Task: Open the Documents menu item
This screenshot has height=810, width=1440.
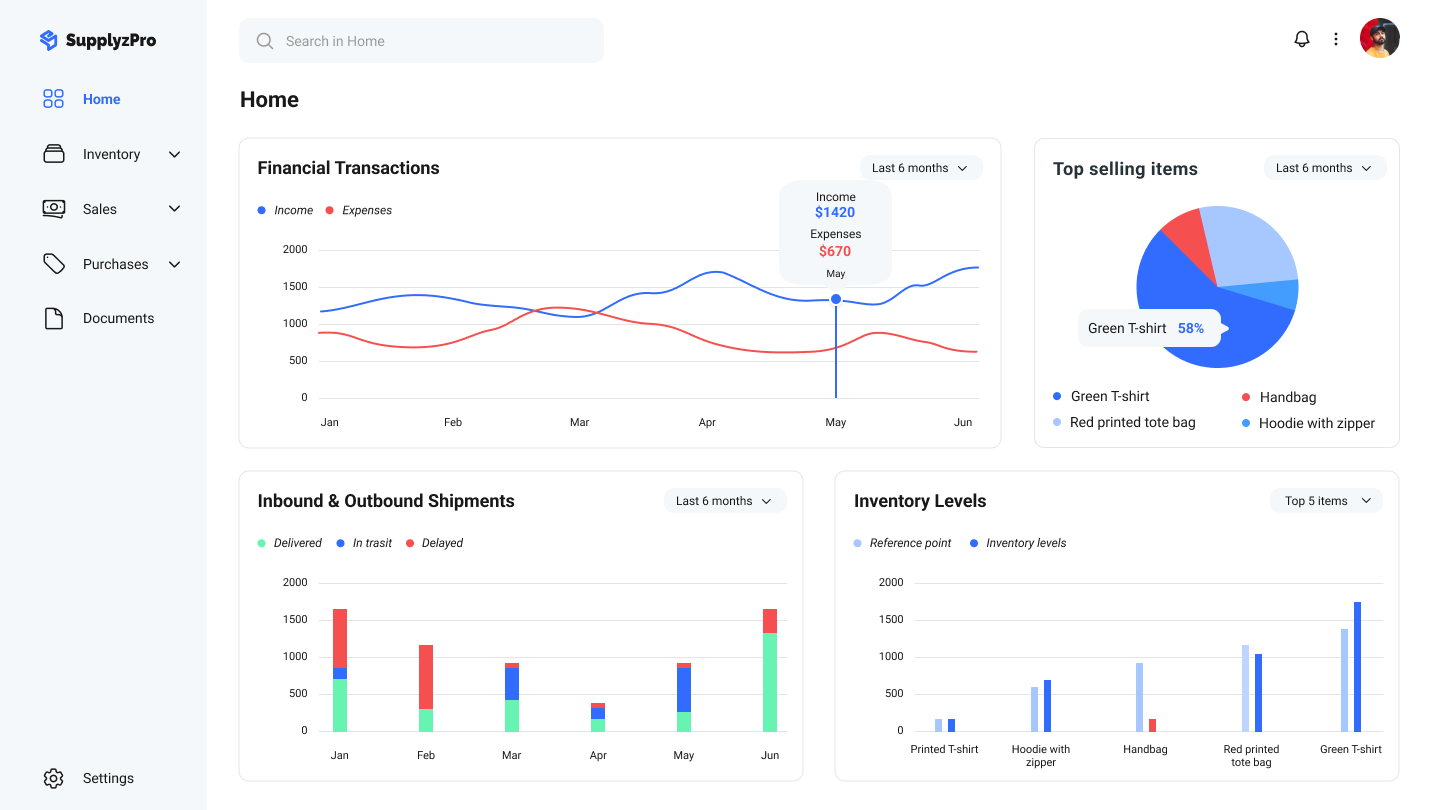Action: pos(118,318)
